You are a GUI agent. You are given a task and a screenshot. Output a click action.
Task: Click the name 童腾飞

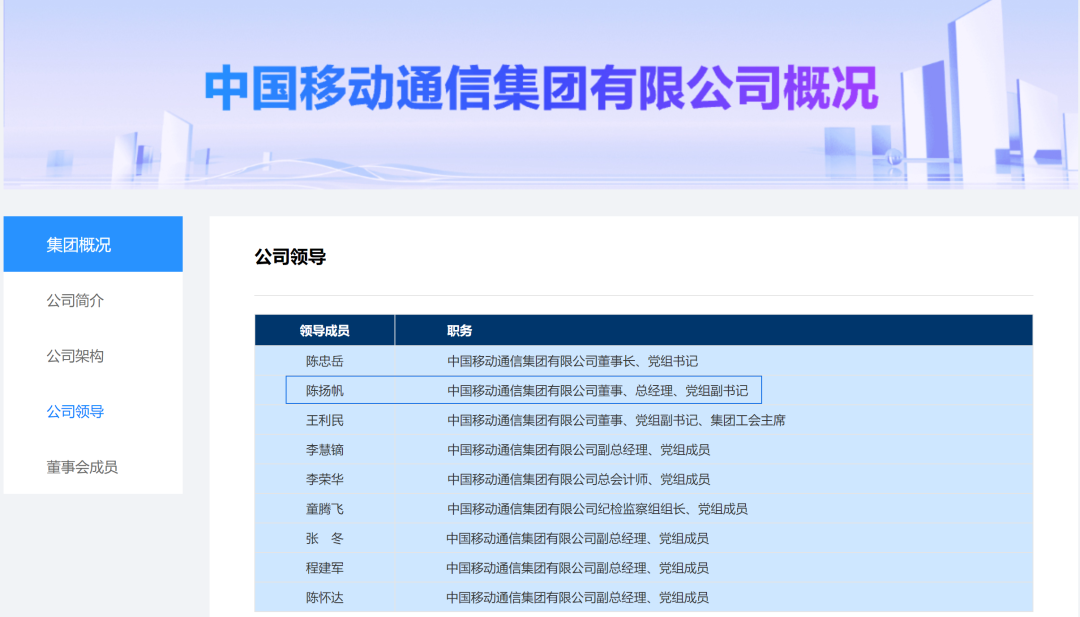(x=324, y=509)
